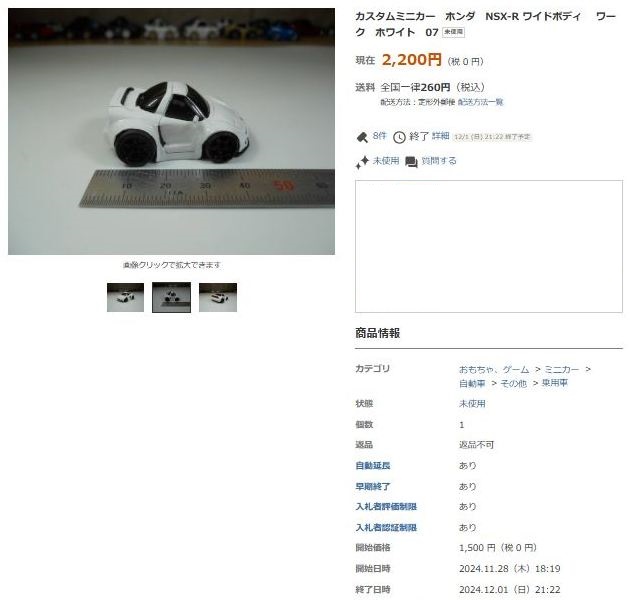The height and width of the screenshot is (600, 630).
Task: Click the 質問する link
Action: pyautogui.click(x=439, y=161)
